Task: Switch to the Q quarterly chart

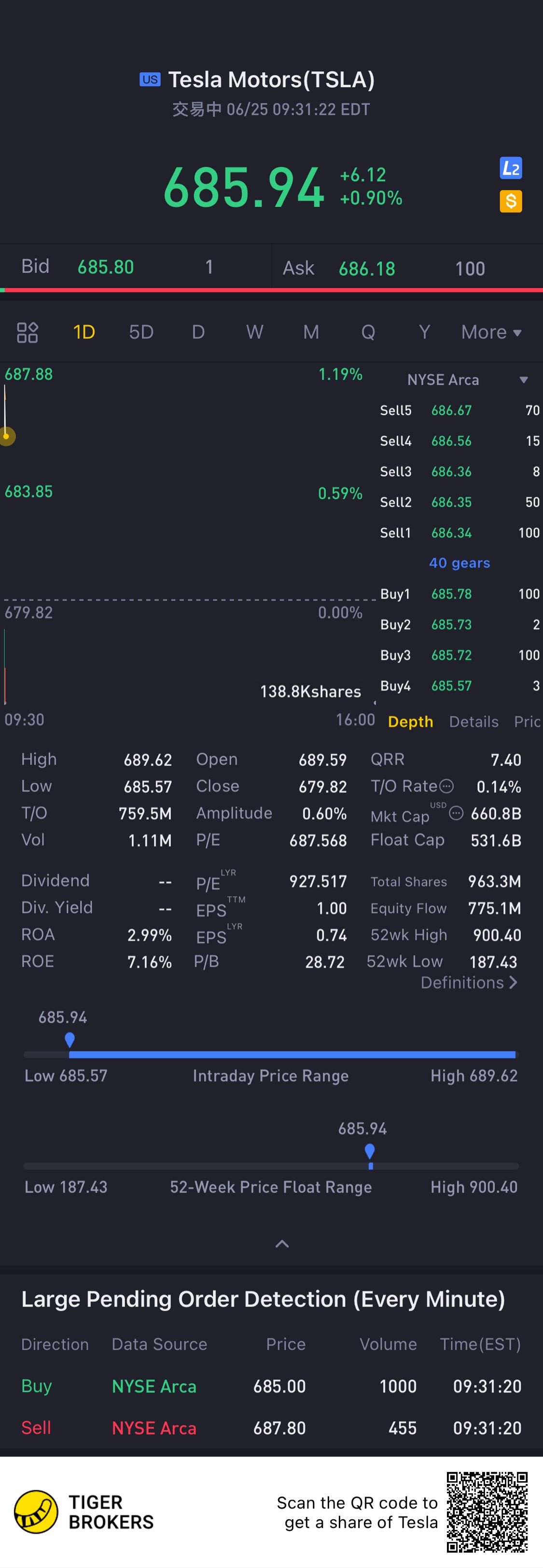Action: [368, 332]
